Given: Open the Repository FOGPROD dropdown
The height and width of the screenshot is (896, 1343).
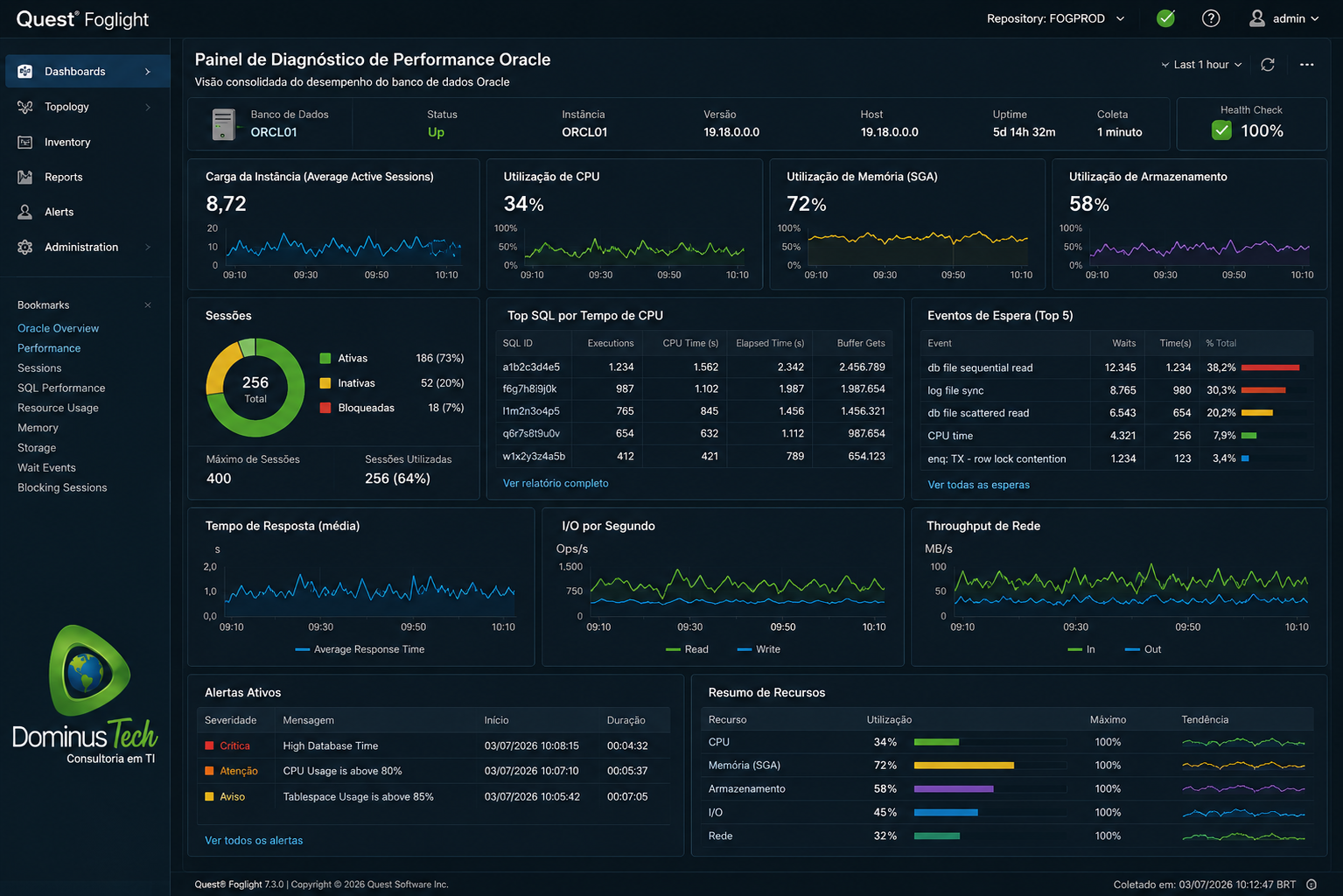Looking at the screenshot, I should tap(1056, 18).
